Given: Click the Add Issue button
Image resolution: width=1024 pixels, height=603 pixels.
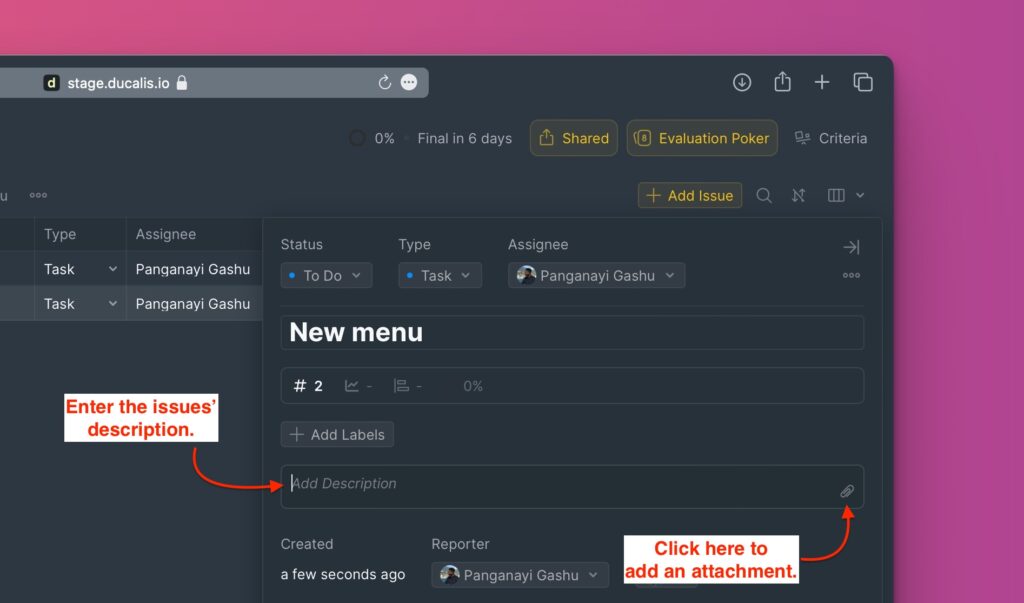Looking at the screenshot, I should tap(690, 196).
